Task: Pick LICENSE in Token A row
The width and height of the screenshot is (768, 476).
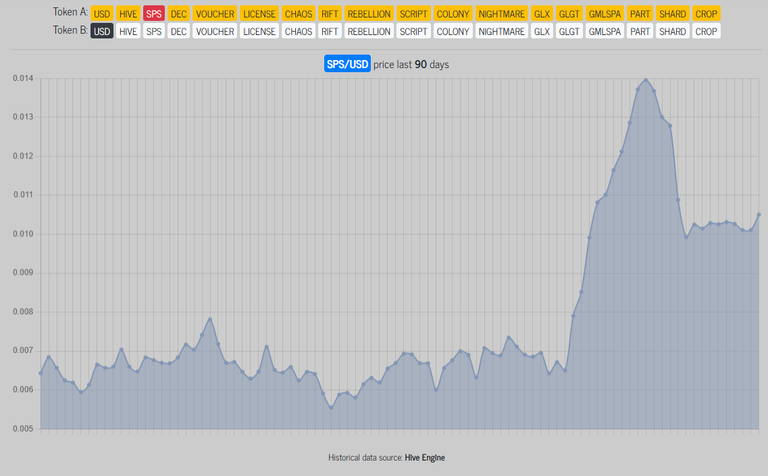Action: point(259,14)
